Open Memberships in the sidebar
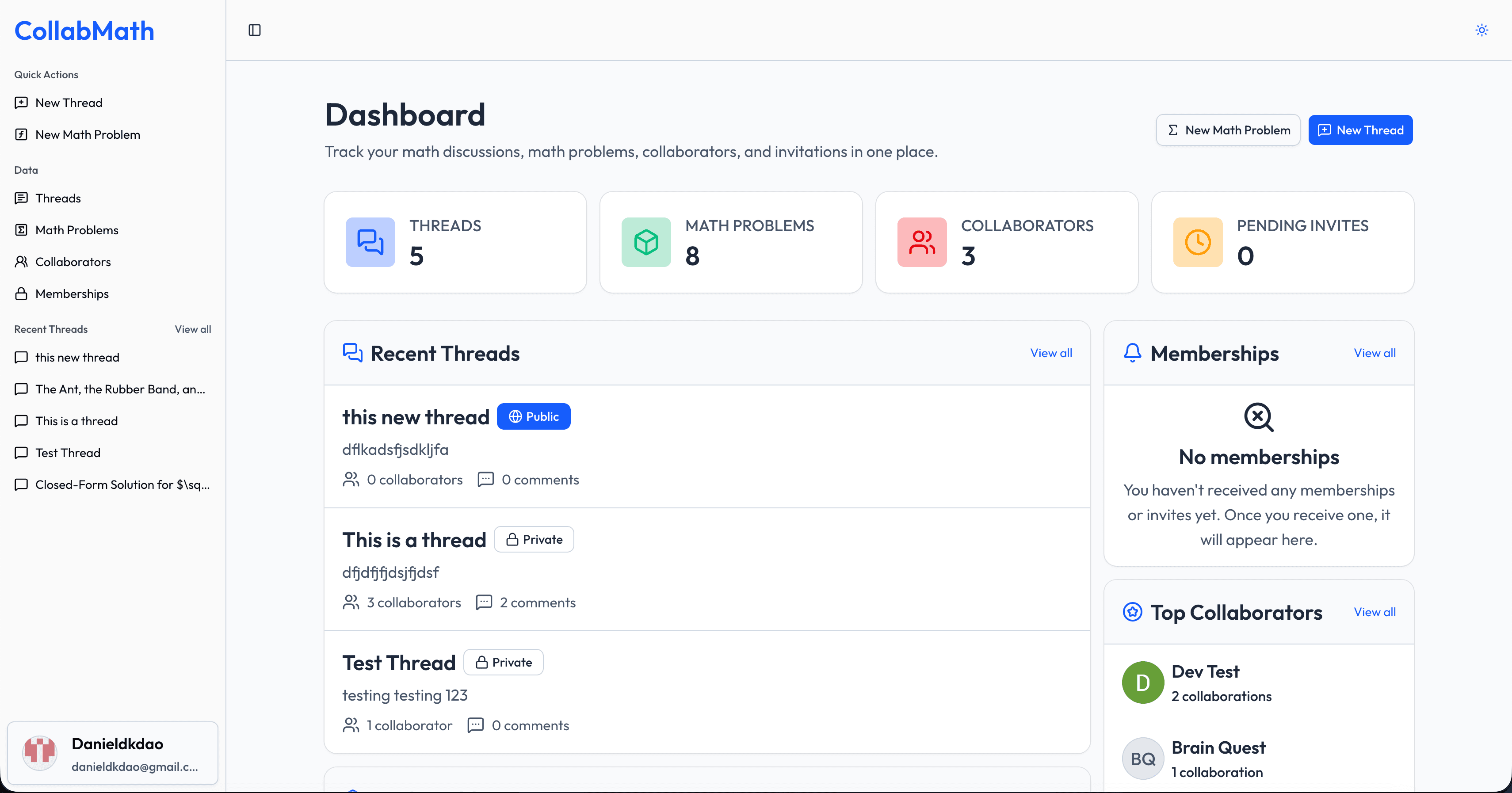1512x793 pixels. tap(113, 294)
